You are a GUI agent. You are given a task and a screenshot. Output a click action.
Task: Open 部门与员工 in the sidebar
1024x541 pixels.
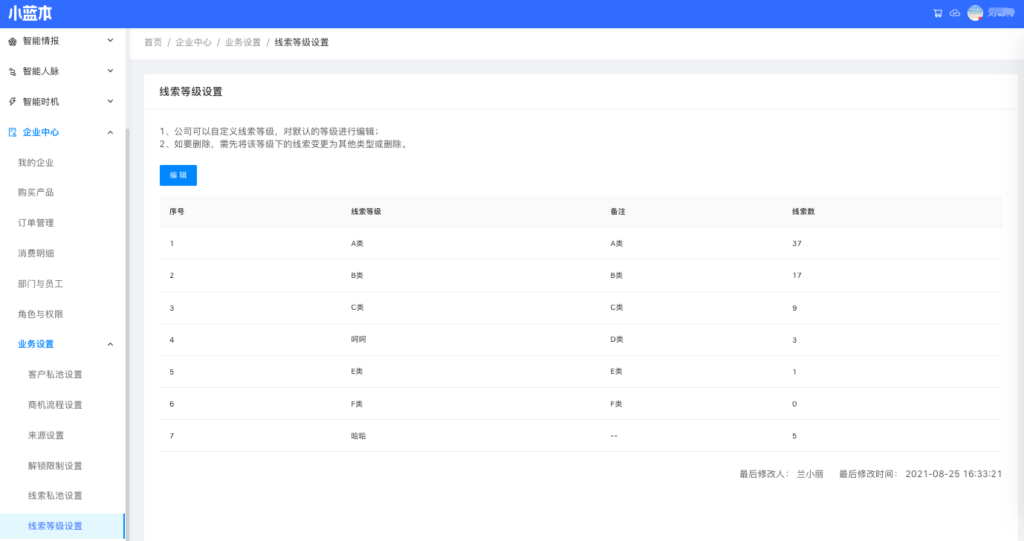pos(41,284)
